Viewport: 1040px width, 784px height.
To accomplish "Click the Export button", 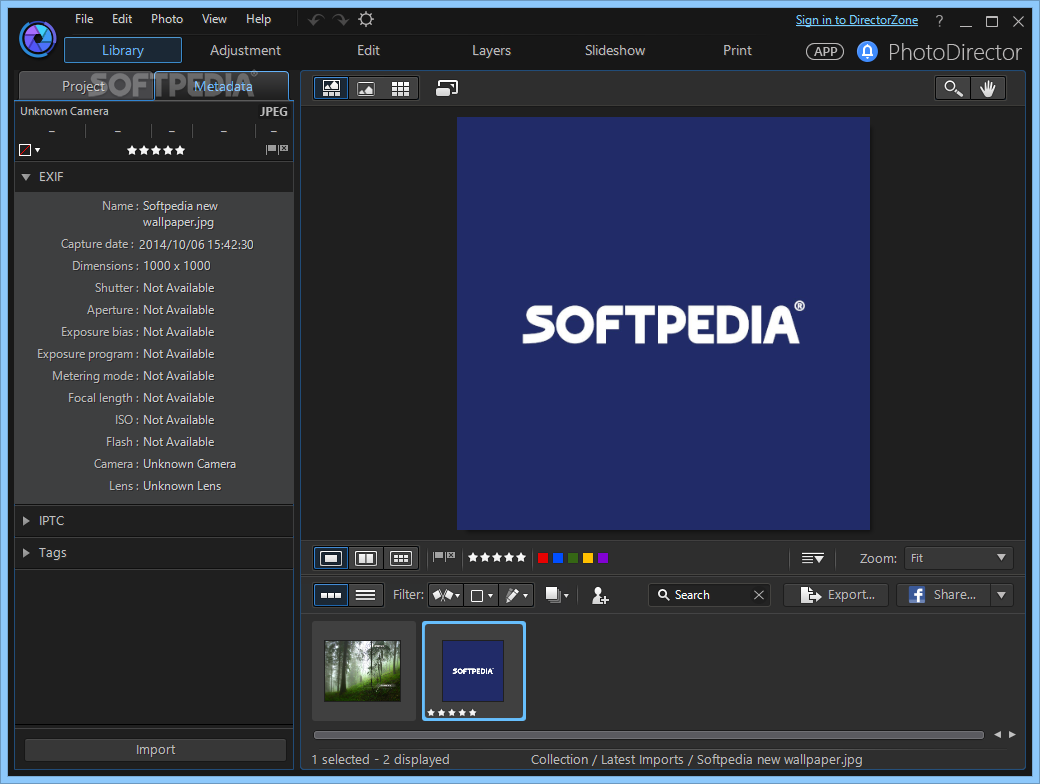I will pyautogui.click(x=836, y=595).
